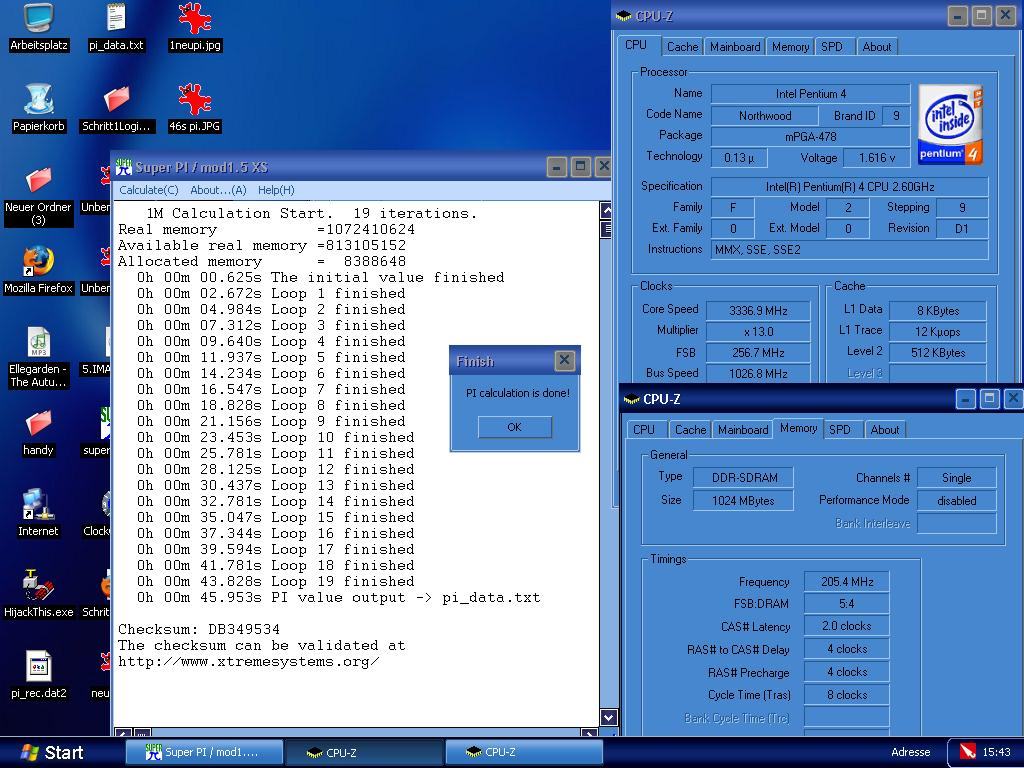Screen dimensions: 1024x768
Task: Open the Neuer Ordner (3) folder
Action: click(39, 196)
